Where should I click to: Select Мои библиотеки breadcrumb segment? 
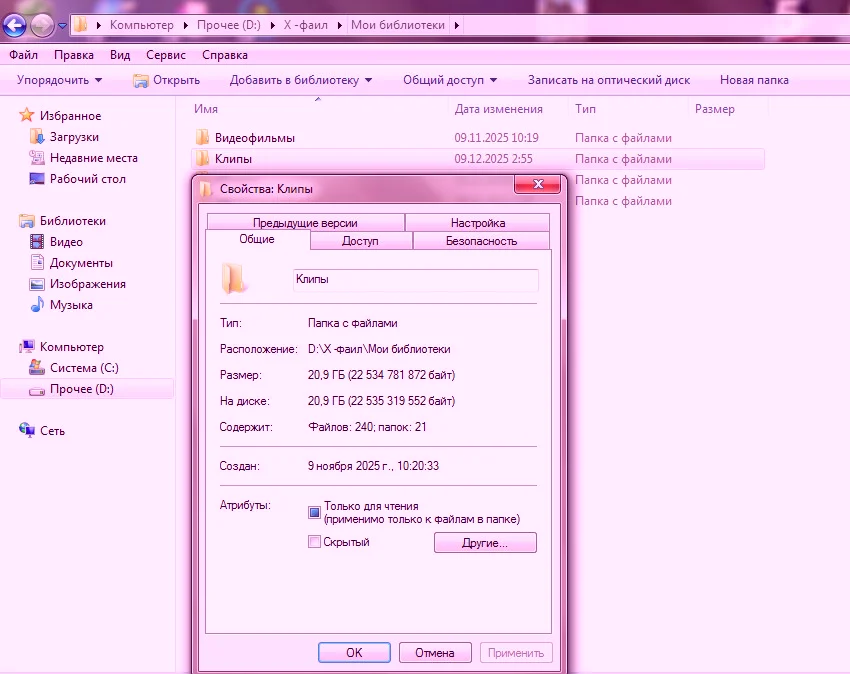click(x=398, y=25)
